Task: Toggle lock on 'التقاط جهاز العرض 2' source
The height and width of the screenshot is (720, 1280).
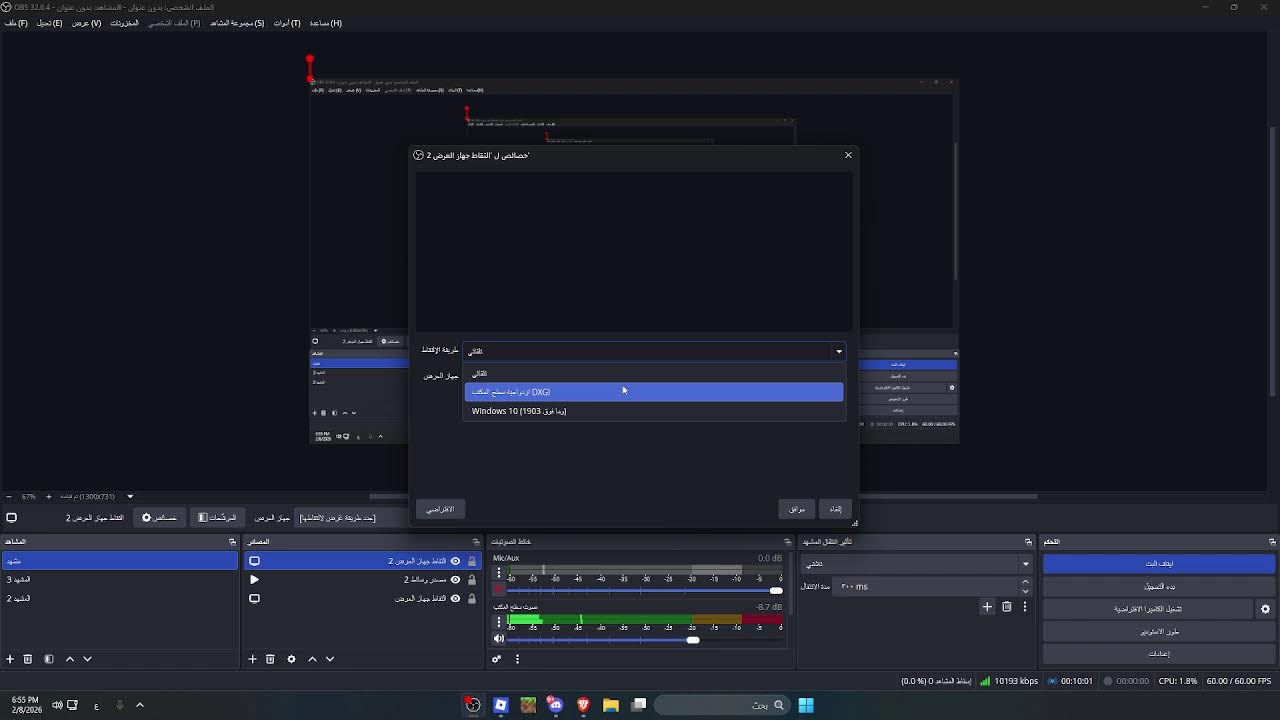Action: pyautogui.click(x=472, y=561)
